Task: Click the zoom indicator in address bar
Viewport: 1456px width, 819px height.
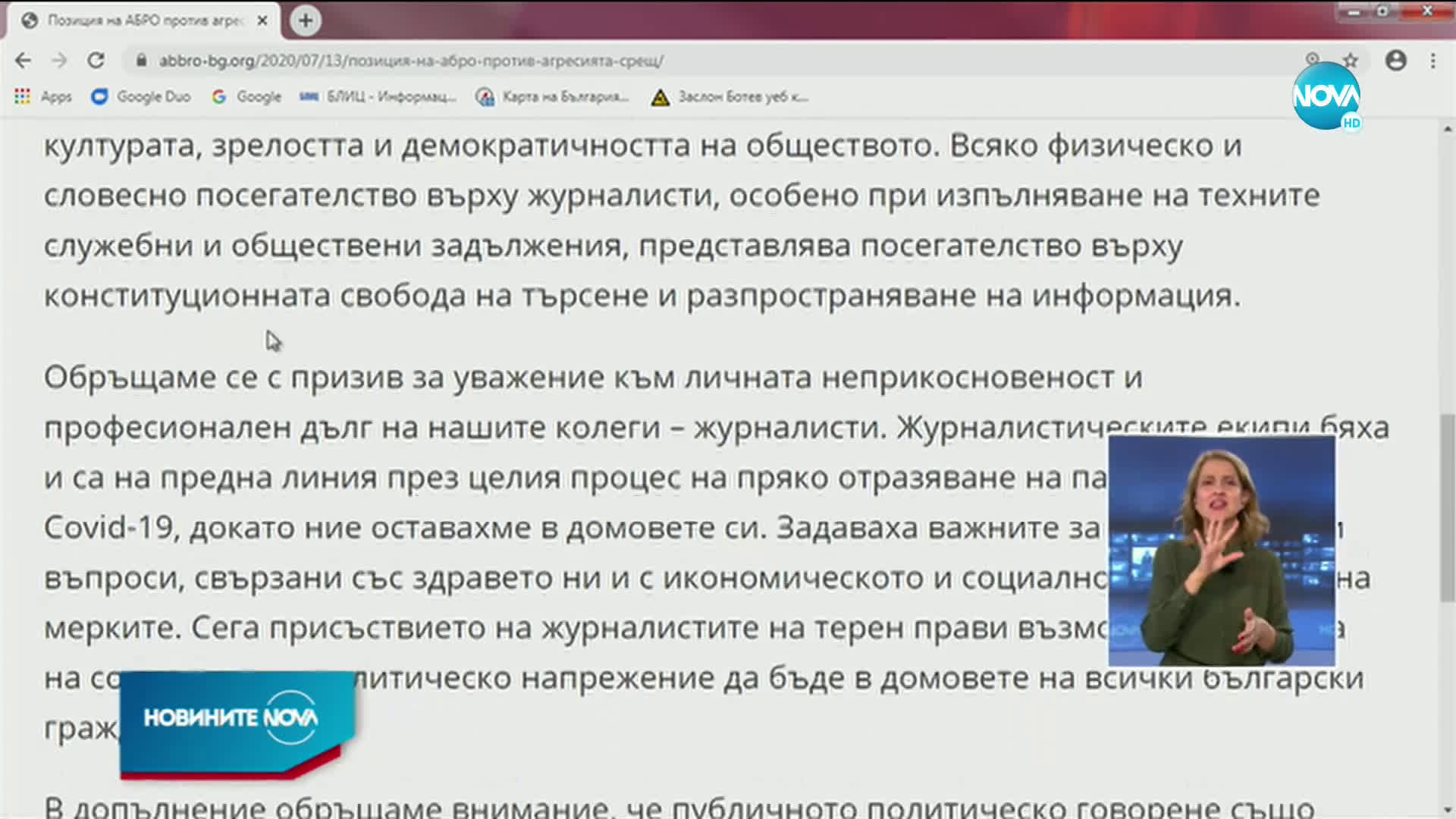Action: coord(1313,59)
